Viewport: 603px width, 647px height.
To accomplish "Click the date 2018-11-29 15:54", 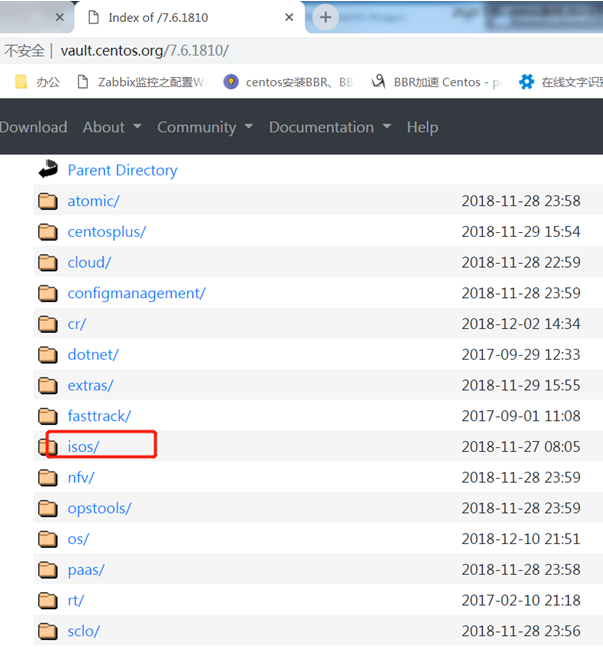I will [521, 231].
